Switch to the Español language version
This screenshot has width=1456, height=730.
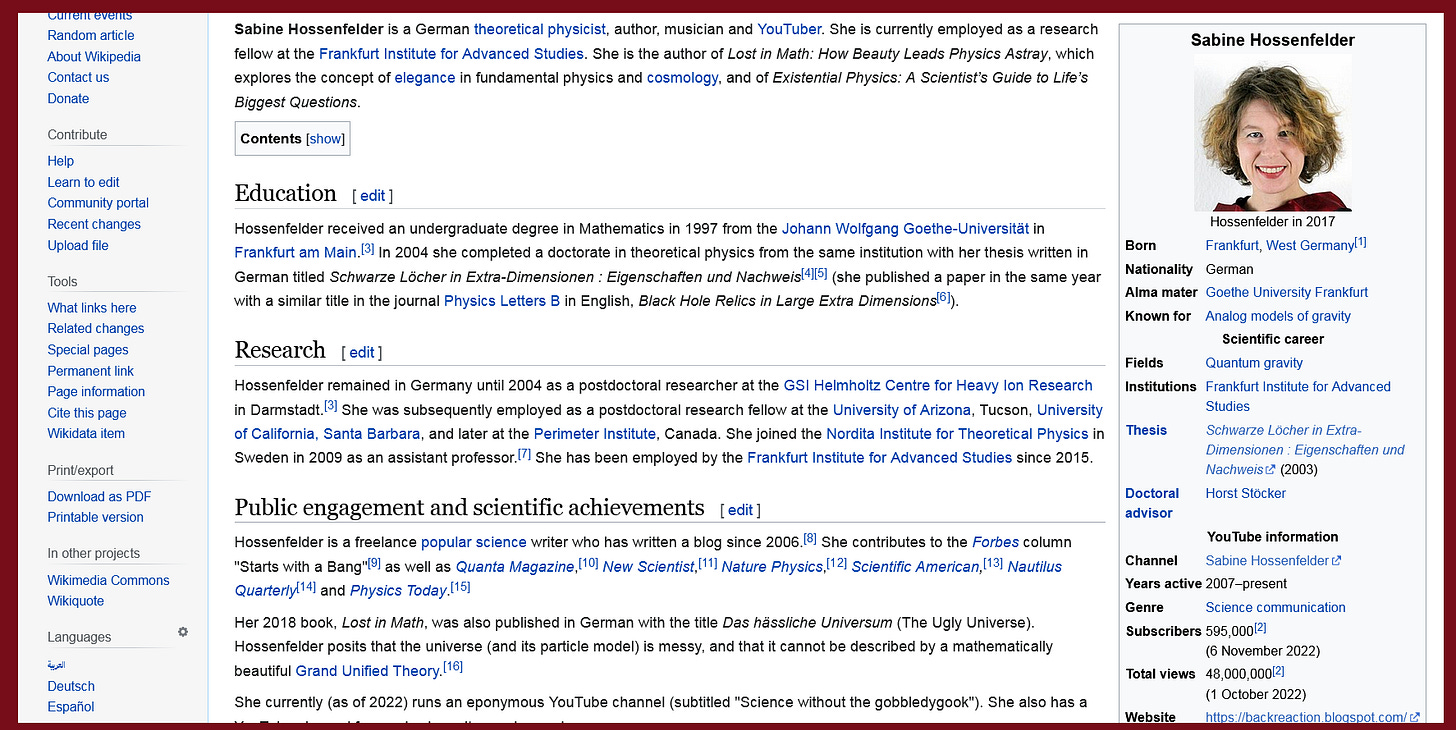71,706
